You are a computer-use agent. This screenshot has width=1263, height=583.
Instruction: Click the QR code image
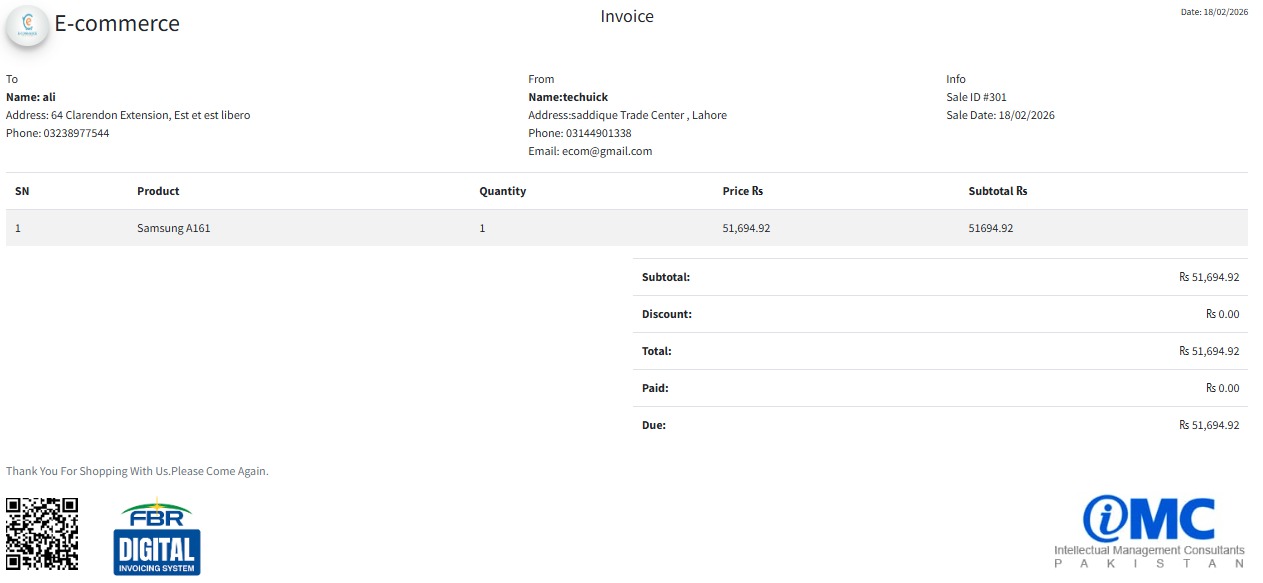pos(42,534)
